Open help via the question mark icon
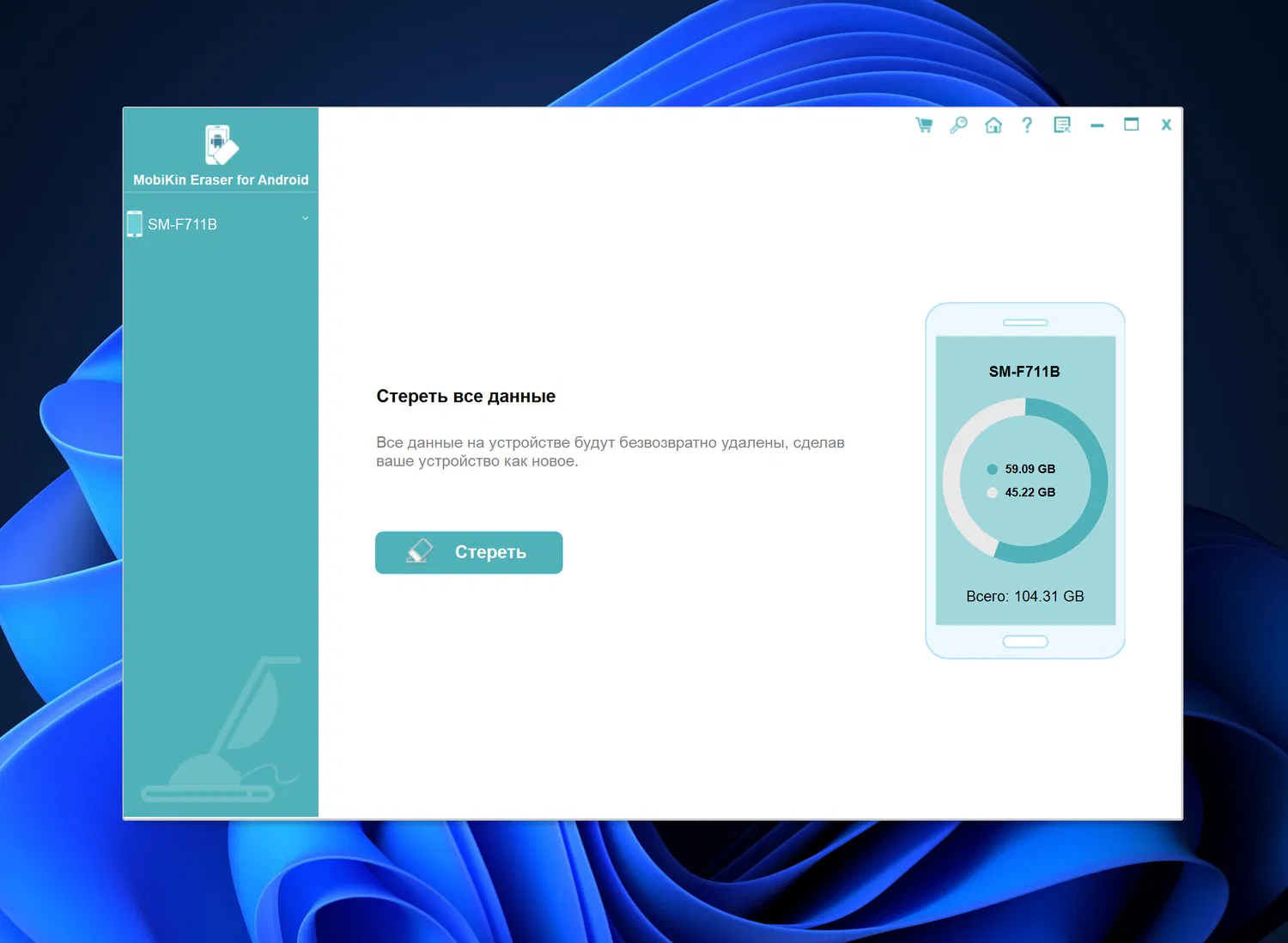This screenshot has width=1288, height=943. [1027, 125]
